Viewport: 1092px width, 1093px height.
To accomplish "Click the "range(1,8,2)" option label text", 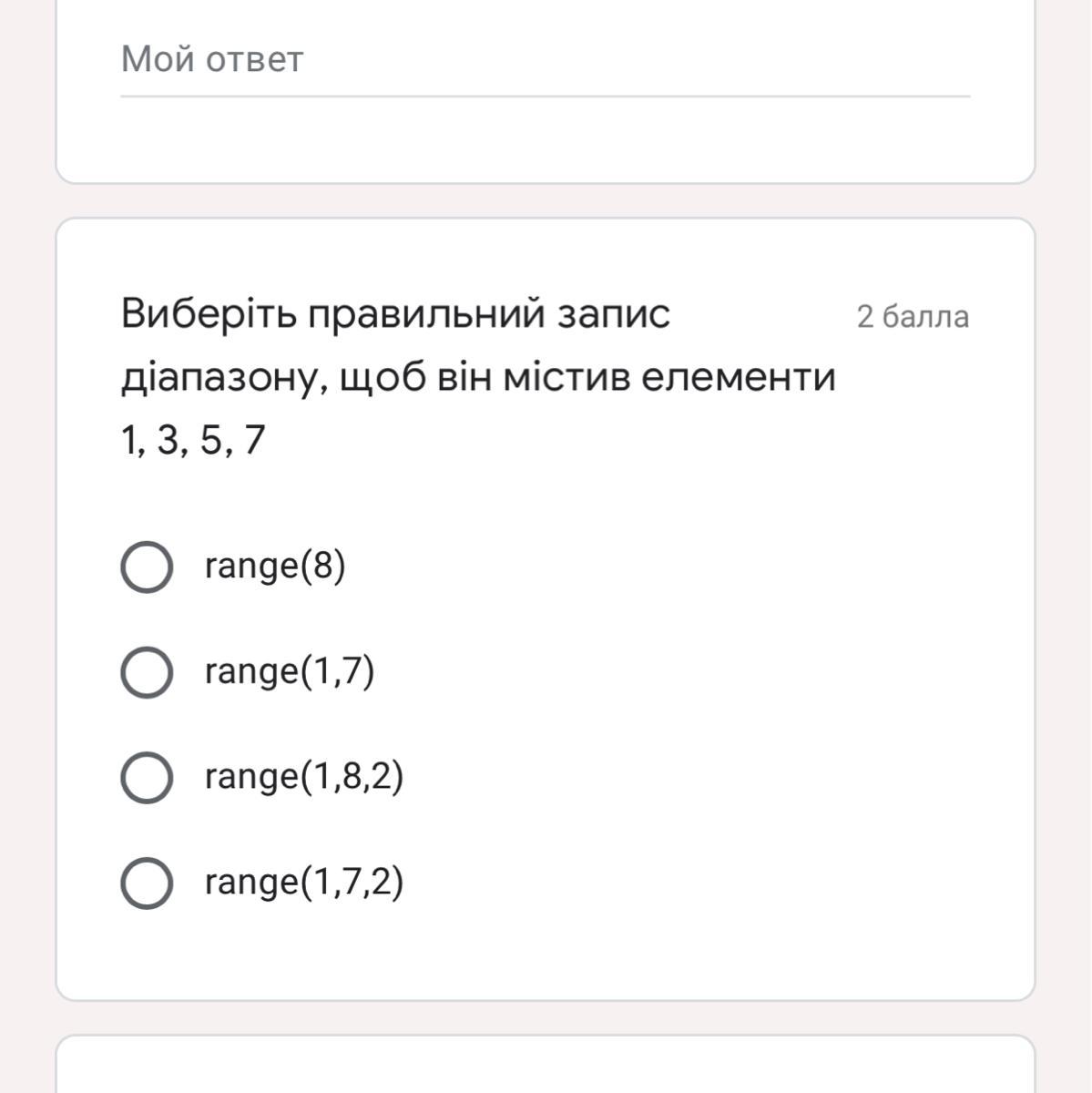I will [303, 777].
